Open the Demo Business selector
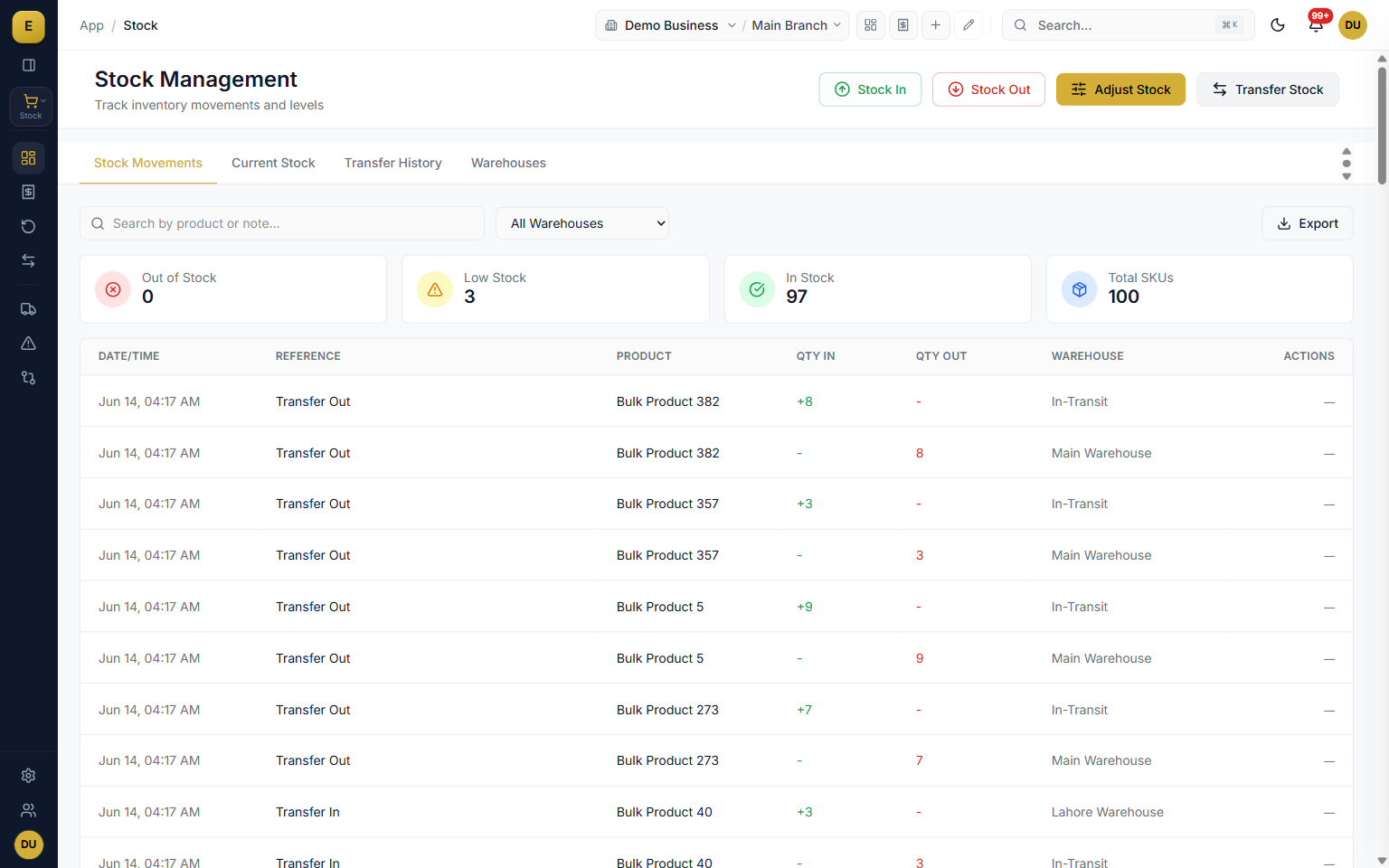 click(x=670, y=25)
